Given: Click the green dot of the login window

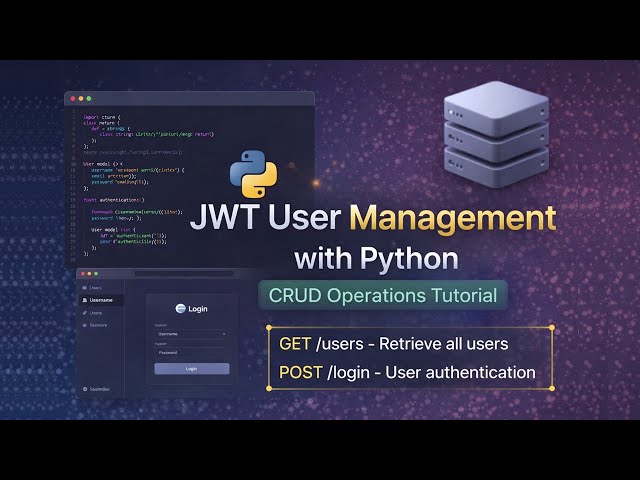Looking at the screenshot, I should pos(96,273).
